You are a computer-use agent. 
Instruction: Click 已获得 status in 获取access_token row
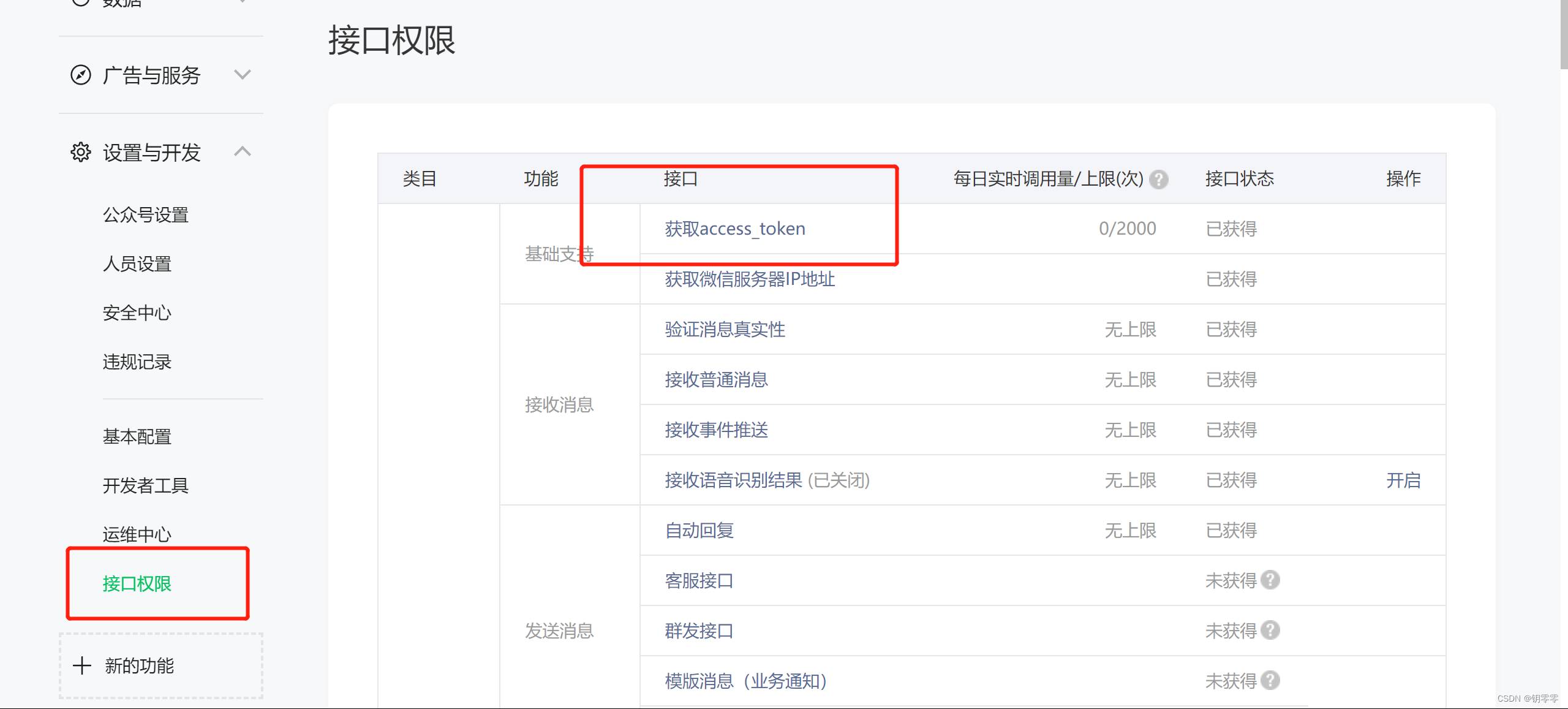pos(1231,229)
